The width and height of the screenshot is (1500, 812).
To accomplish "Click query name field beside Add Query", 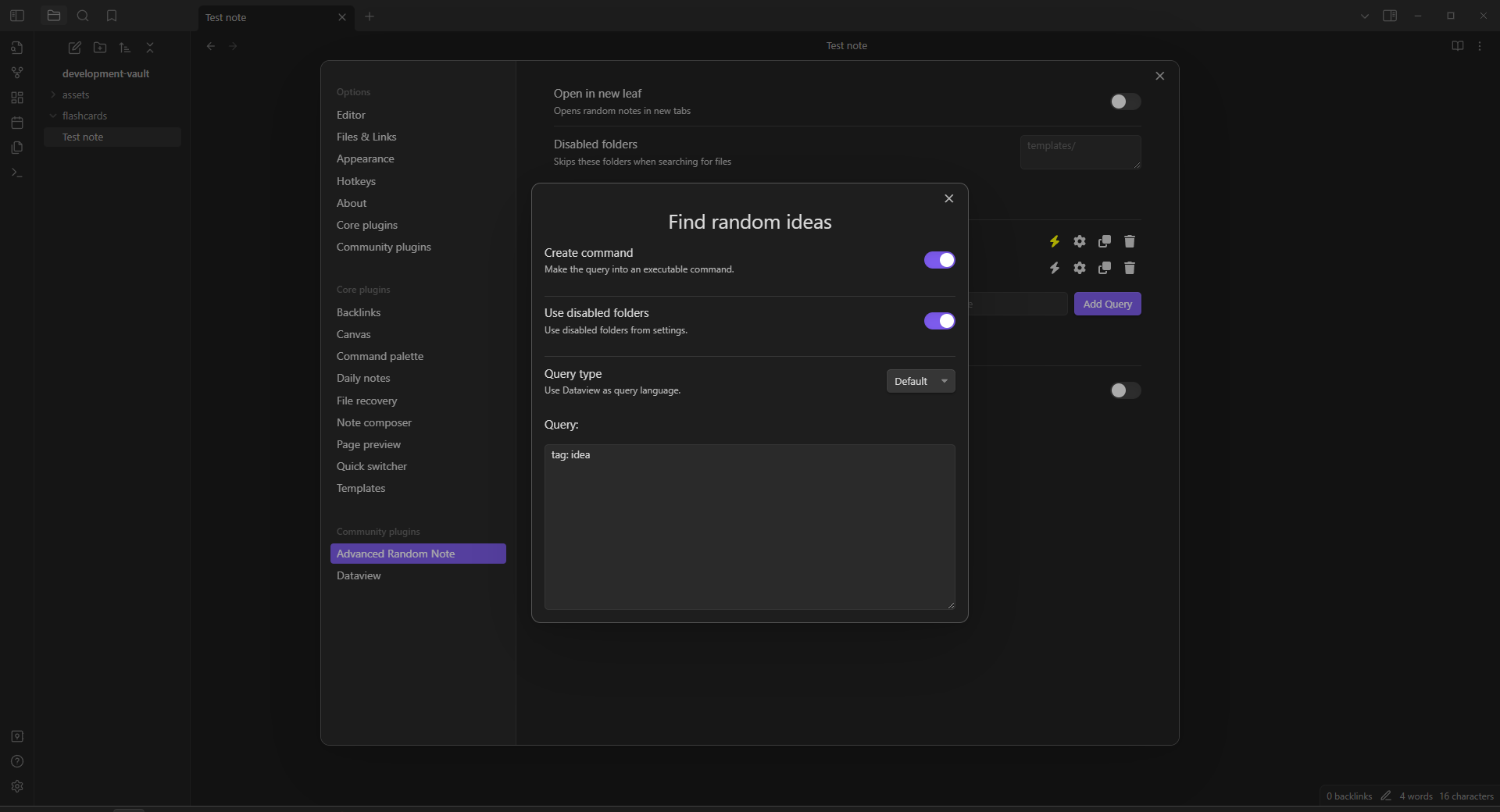I will coord(1019,304).
